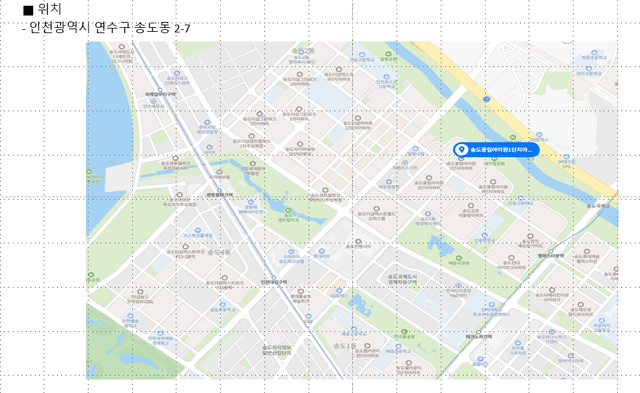Click the SK엔크린 LPG station marker
The height and width of the screenshot is (393, 640).
pyautogui.click(x=566, y=157)
